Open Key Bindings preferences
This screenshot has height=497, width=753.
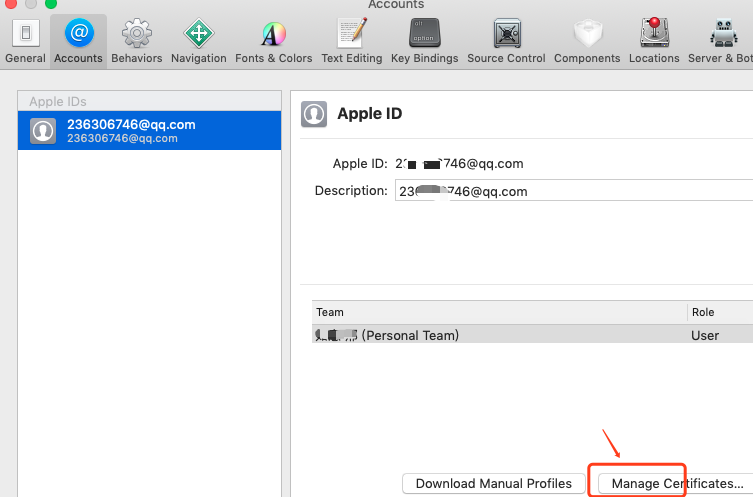(x=425, y=42)
